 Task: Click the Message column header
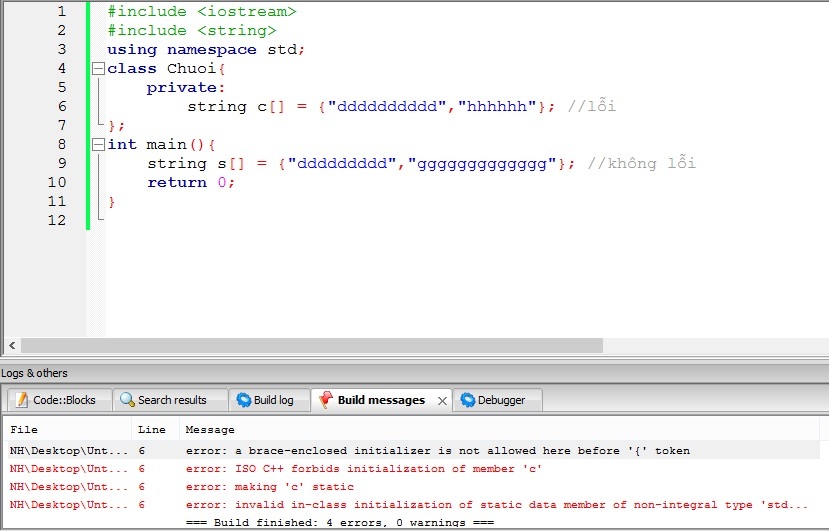point(210,430)
